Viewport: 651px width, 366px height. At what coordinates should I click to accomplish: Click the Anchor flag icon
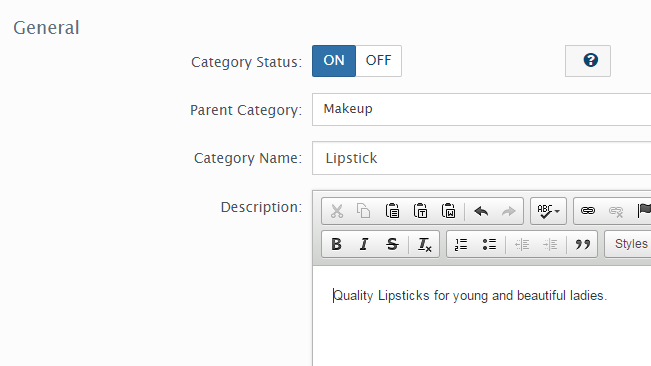[644, 211]
